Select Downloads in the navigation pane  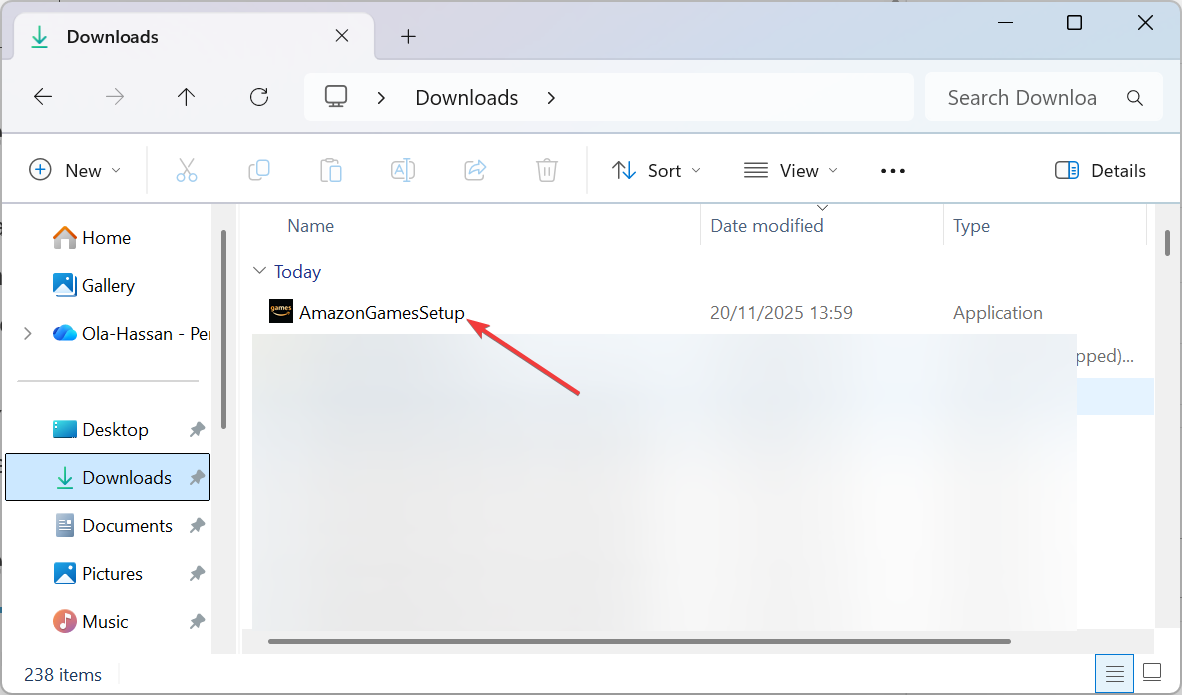107,477
